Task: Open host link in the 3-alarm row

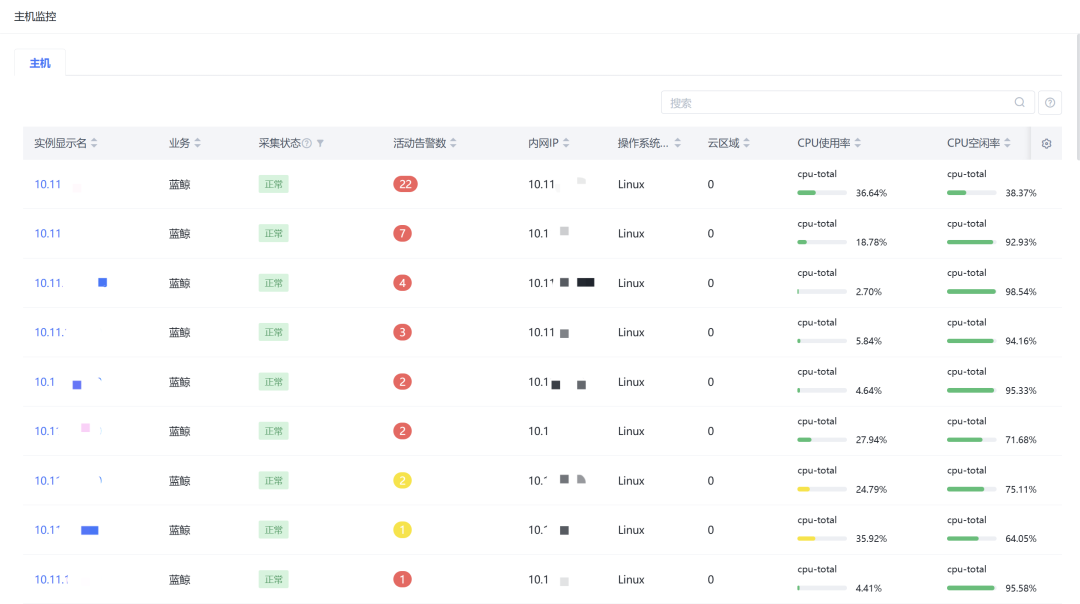Action: (x=50, y=332)
